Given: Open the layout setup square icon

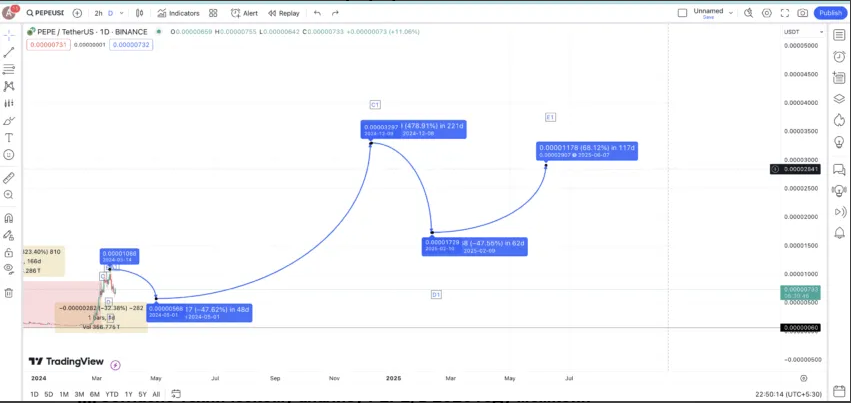Looking at the screenshot, I should (x=682, y=12).
